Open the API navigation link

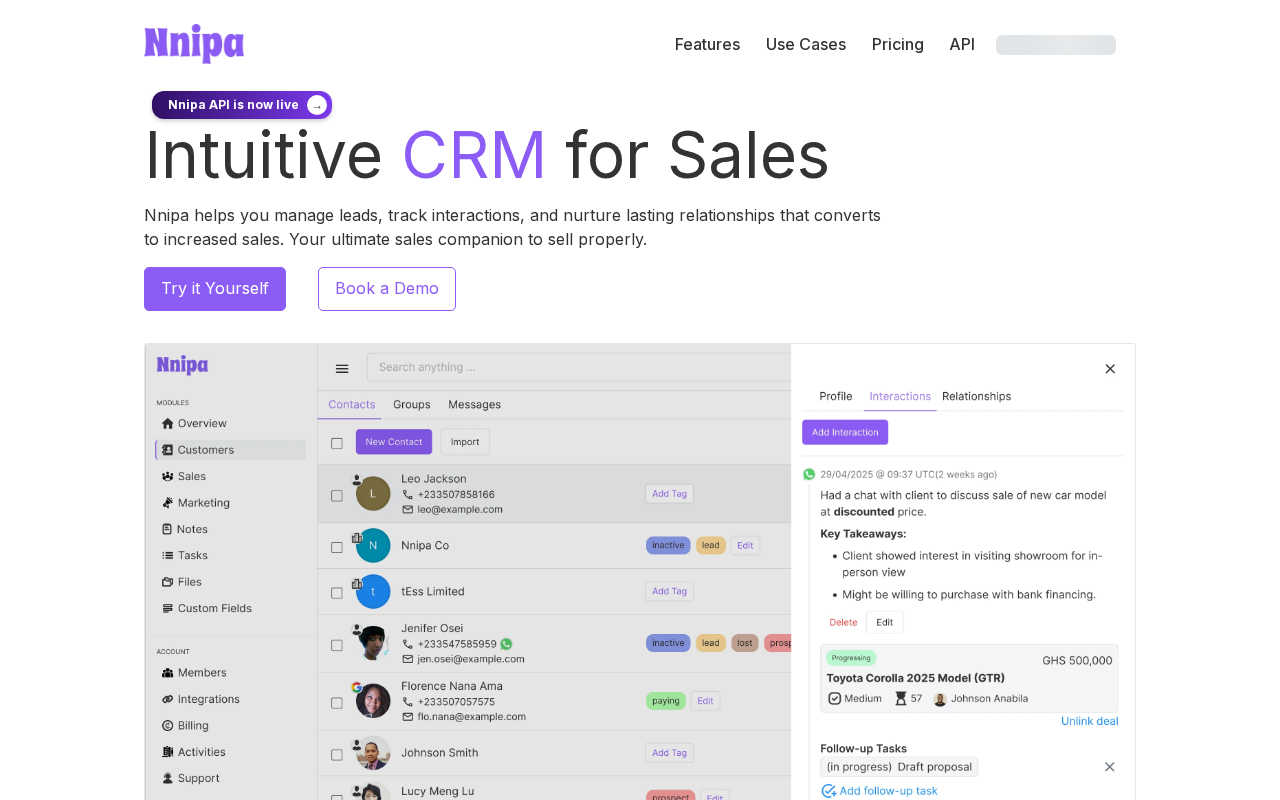(x=962, y=44)
